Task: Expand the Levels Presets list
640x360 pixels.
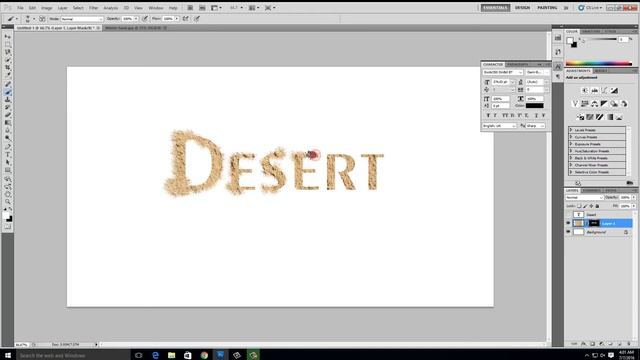Action: coord(571,130)
